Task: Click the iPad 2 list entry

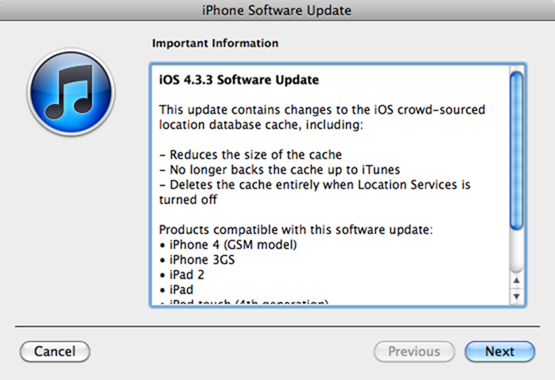Action: (x=182, y=275)
